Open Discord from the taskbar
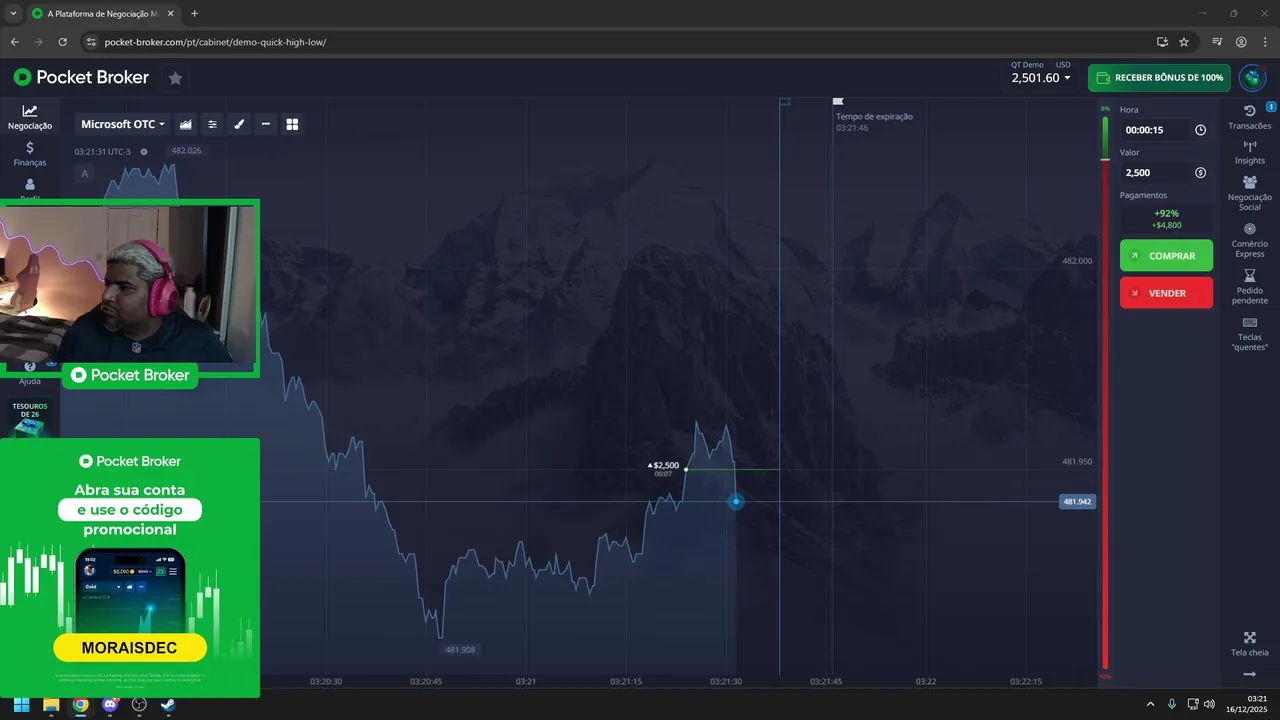 [110, 704]
